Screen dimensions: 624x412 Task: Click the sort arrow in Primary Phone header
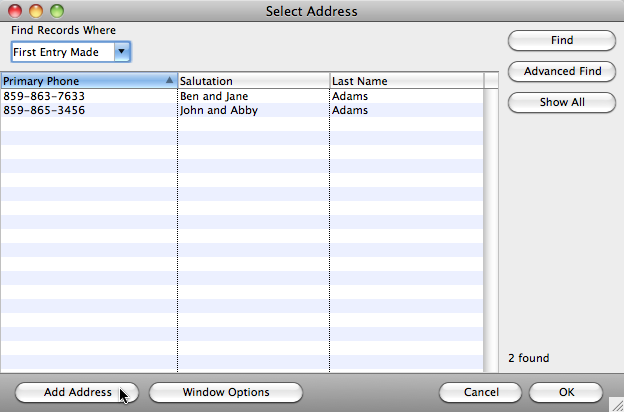coord(170,81)
